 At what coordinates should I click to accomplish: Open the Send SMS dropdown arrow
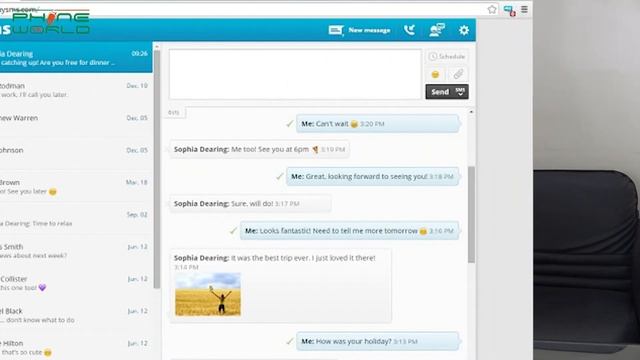point(460,92)
